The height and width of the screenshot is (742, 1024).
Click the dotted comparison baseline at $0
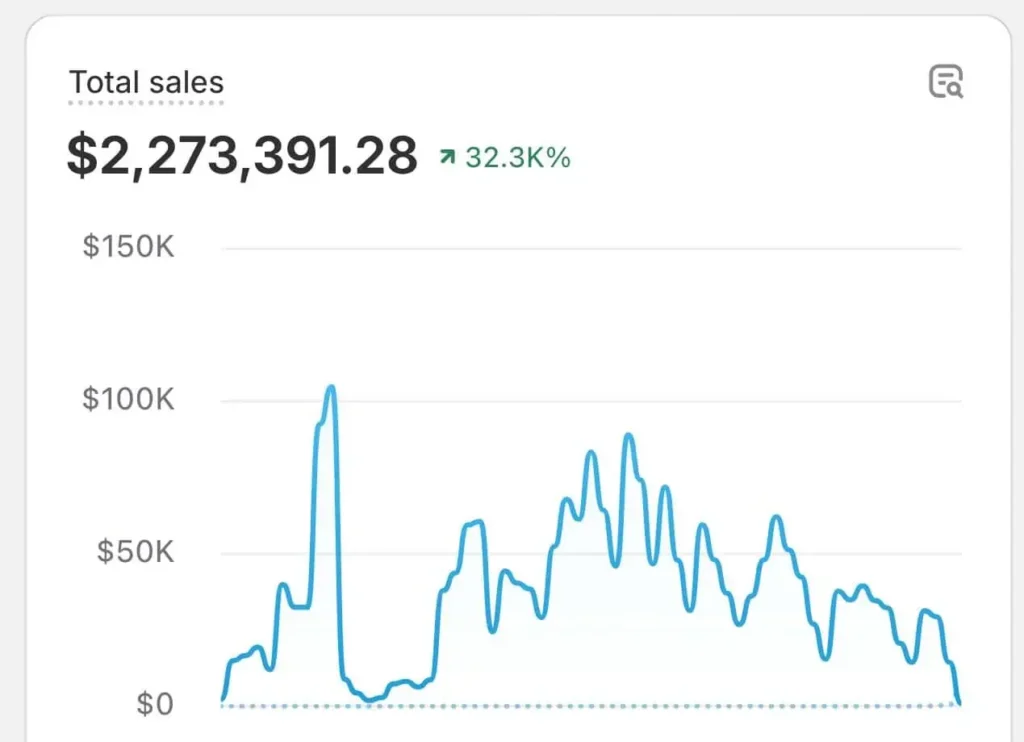click(600, 706)
